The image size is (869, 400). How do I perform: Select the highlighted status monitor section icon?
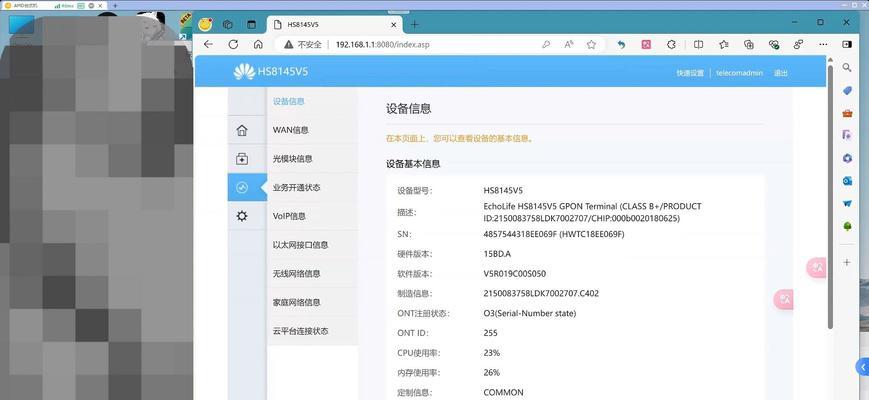(242, 188)
